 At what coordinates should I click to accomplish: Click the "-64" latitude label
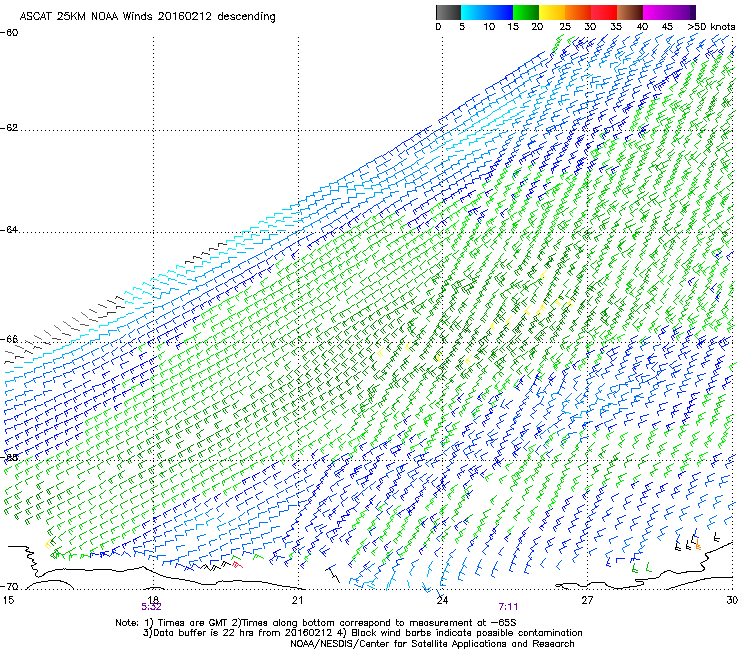(x=9, y=230)
